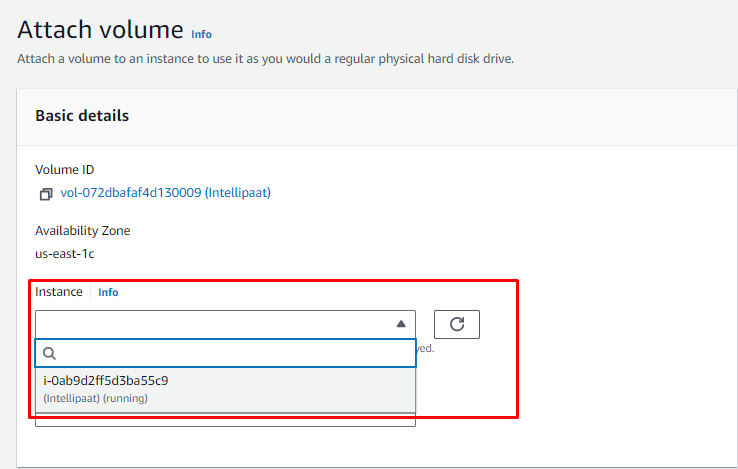The image size is (738, 469).
Task: Click the attach volume description text
Action: 265,59
